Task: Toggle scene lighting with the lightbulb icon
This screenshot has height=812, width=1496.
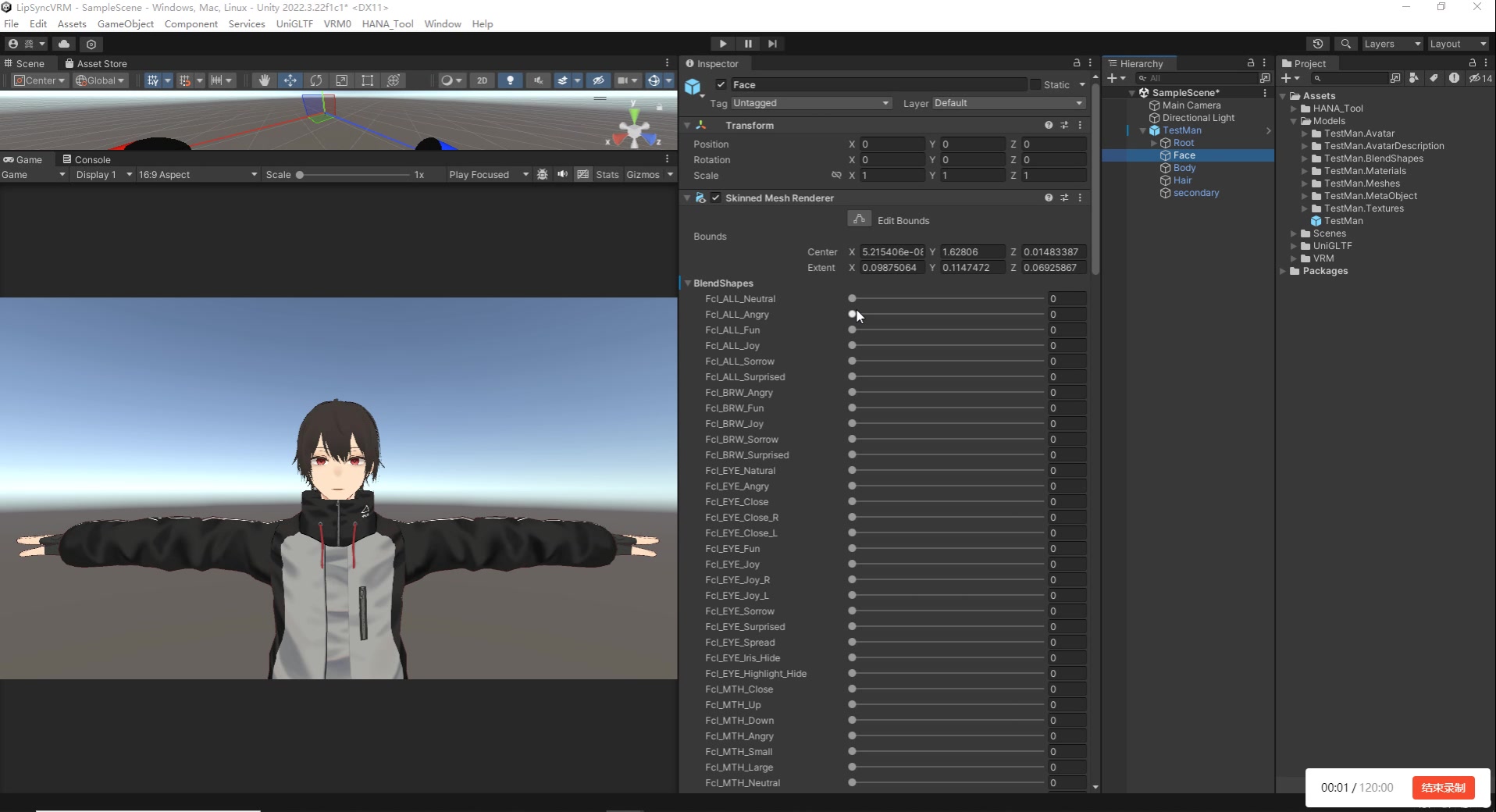Action: point(510,80)
